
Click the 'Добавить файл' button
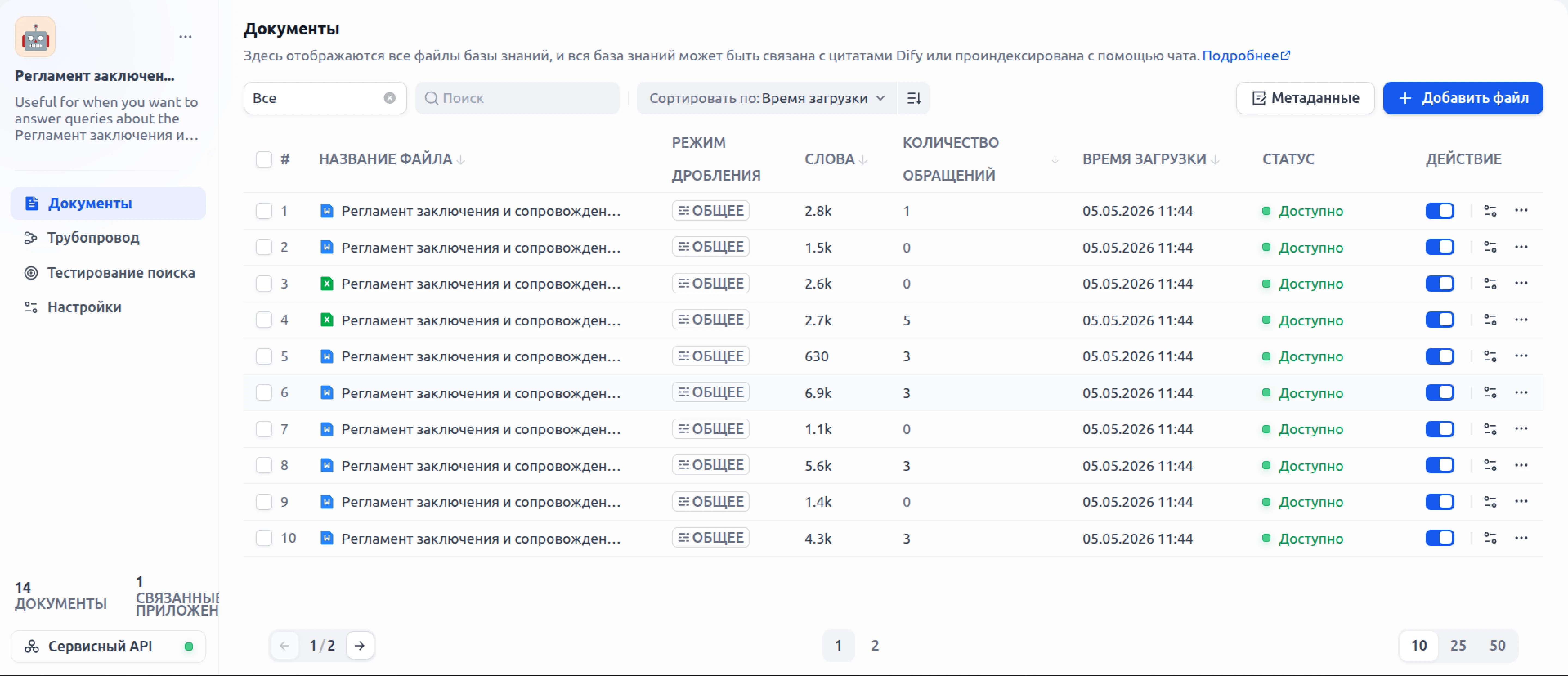pos(1463,98)
